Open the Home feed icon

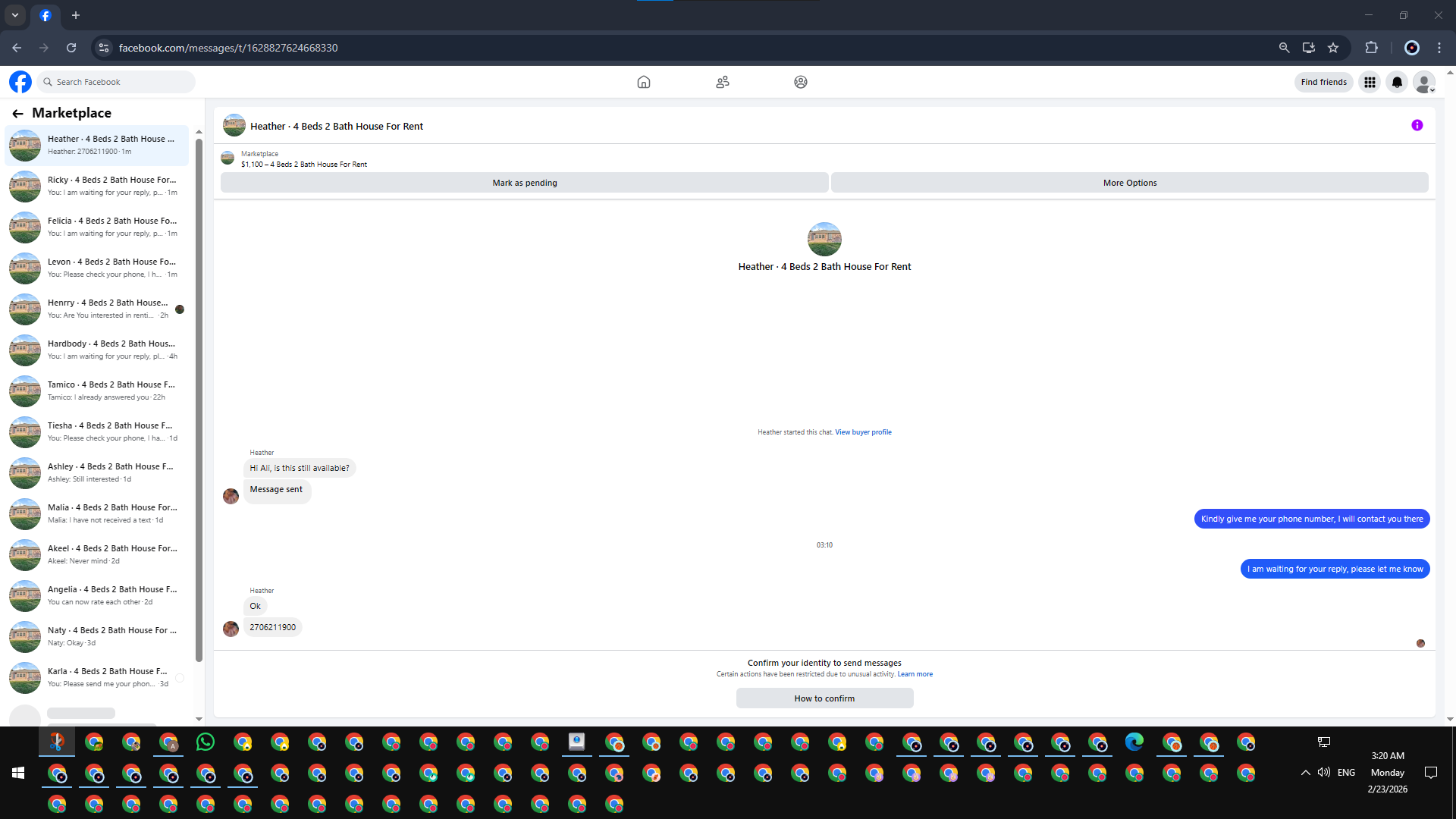(x=644, y=82)
